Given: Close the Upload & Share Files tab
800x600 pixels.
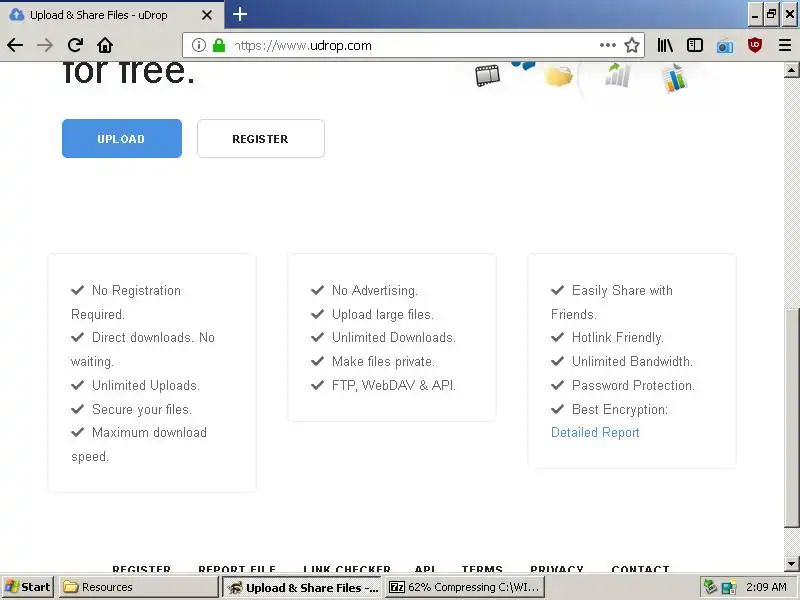Looking at the screenshot, I should click(x=207, y=15).
